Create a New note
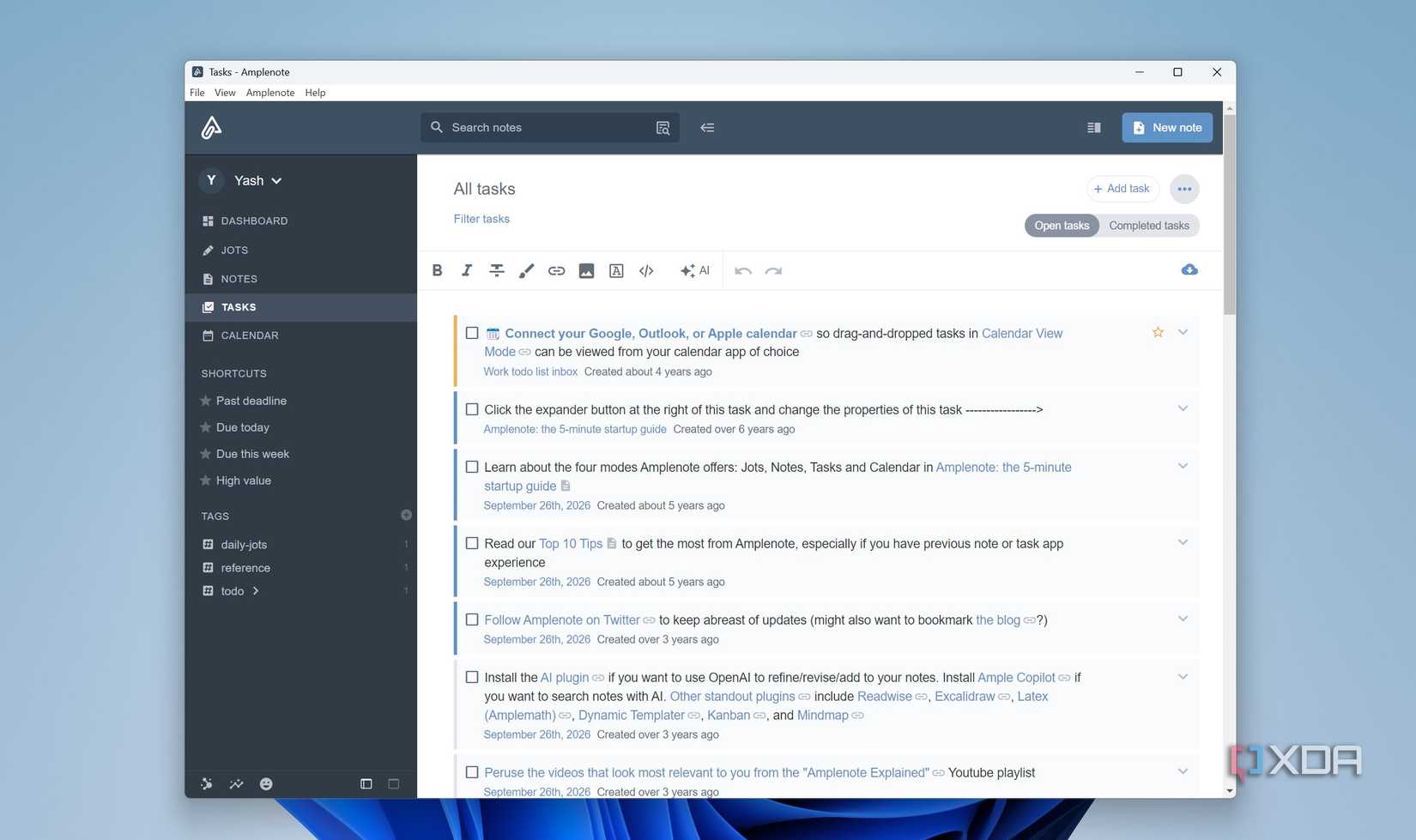This screenshot has width=1416, height=840. click(1167, 128)
